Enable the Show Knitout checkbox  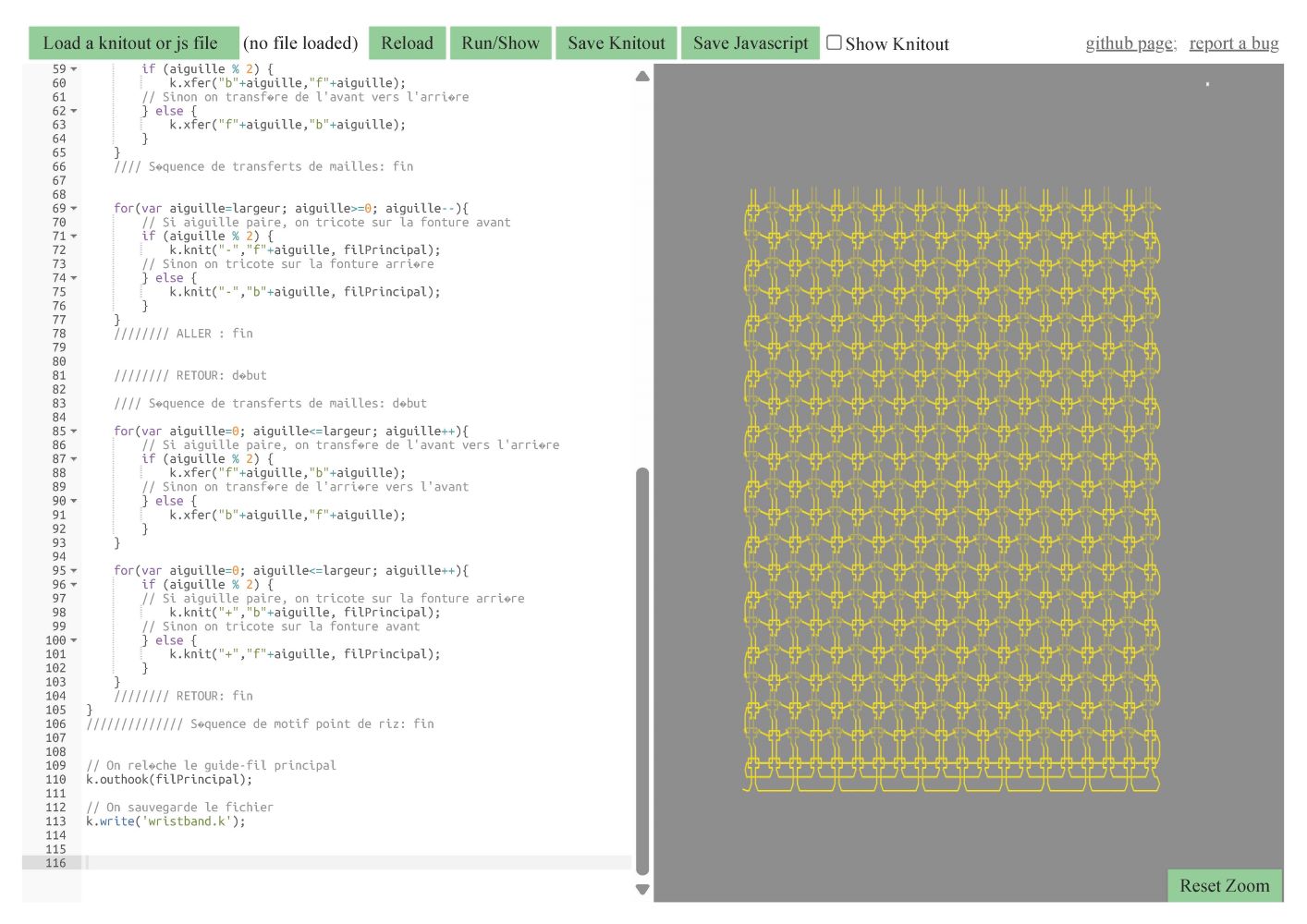click(834, 43)
